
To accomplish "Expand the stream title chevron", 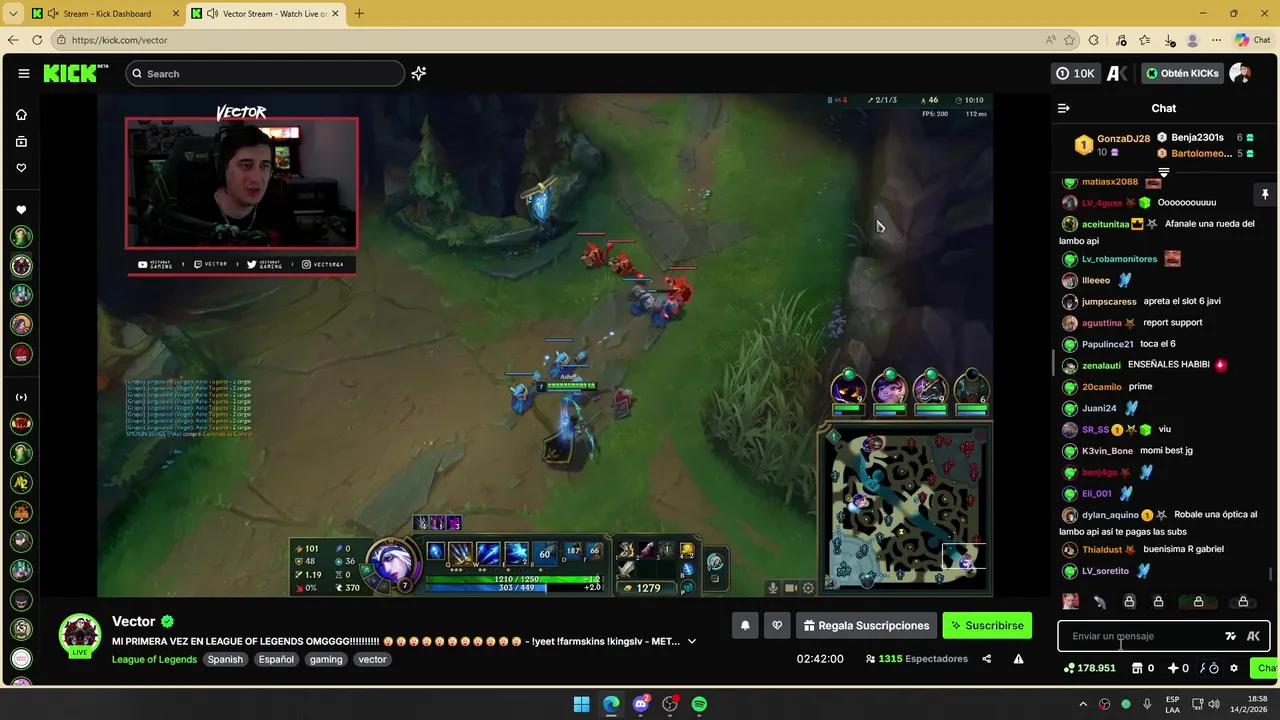I will (x=691, y=641).
